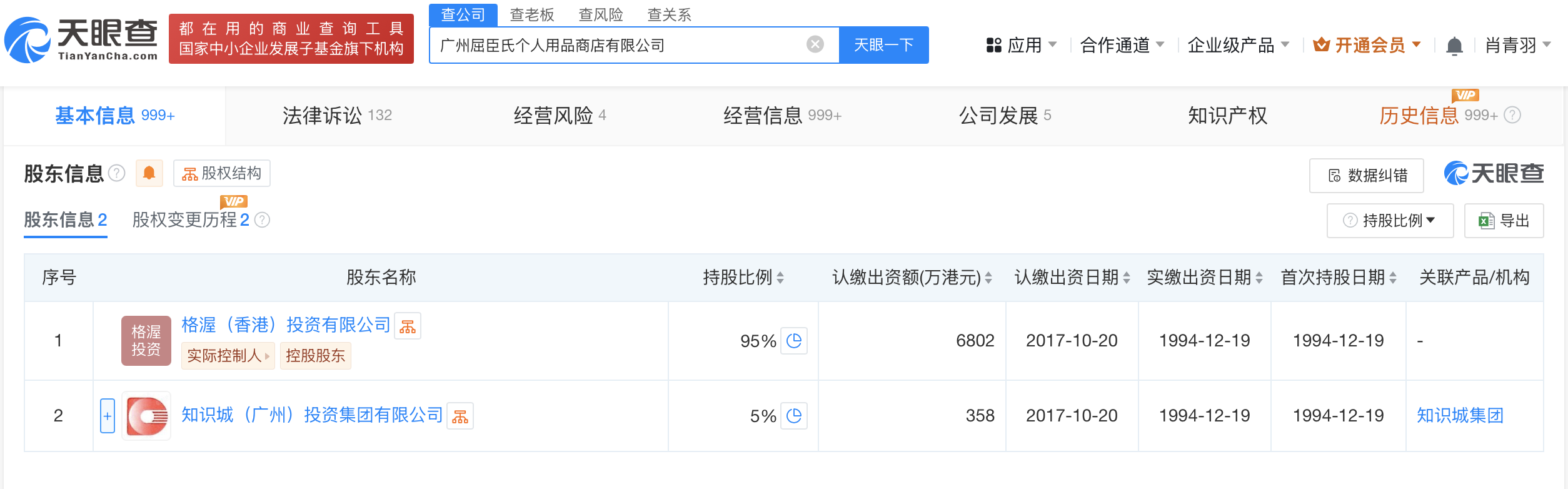The image size is (1568, 489).
Task: Open equity structure icon beside 格渥（香港）投资有限公司
Action: coord(408,326)
